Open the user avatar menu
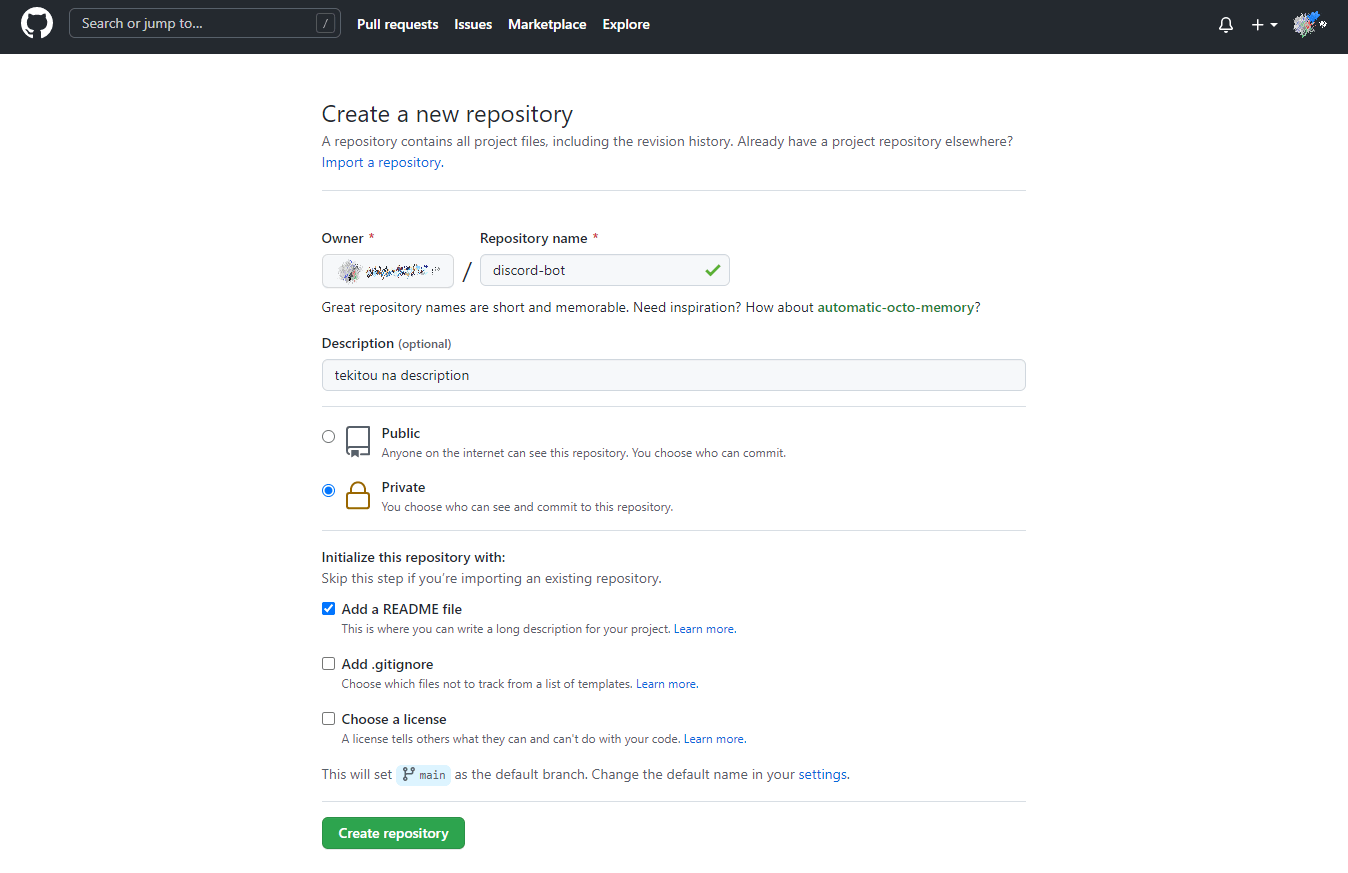Image resolution: width=1348 pixels, height=873 pixels. click(1310, 25)
